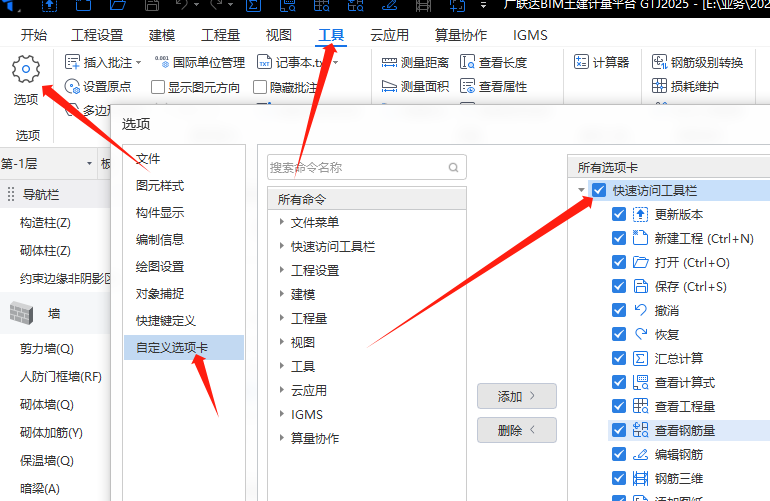Enable the 显示图元方向 checkbox

click(x=158, y=87)
